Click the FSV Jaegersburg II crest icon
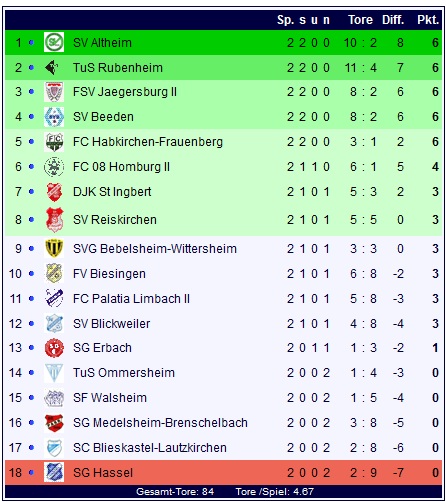The image size is (446, 502). [x=54, y=92]
